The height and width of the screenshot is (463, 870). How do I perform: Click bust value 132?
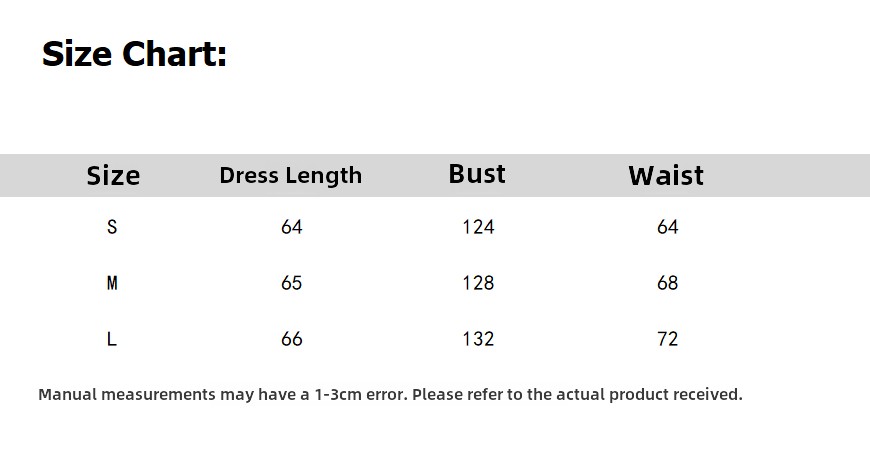(x=478, y=339)
